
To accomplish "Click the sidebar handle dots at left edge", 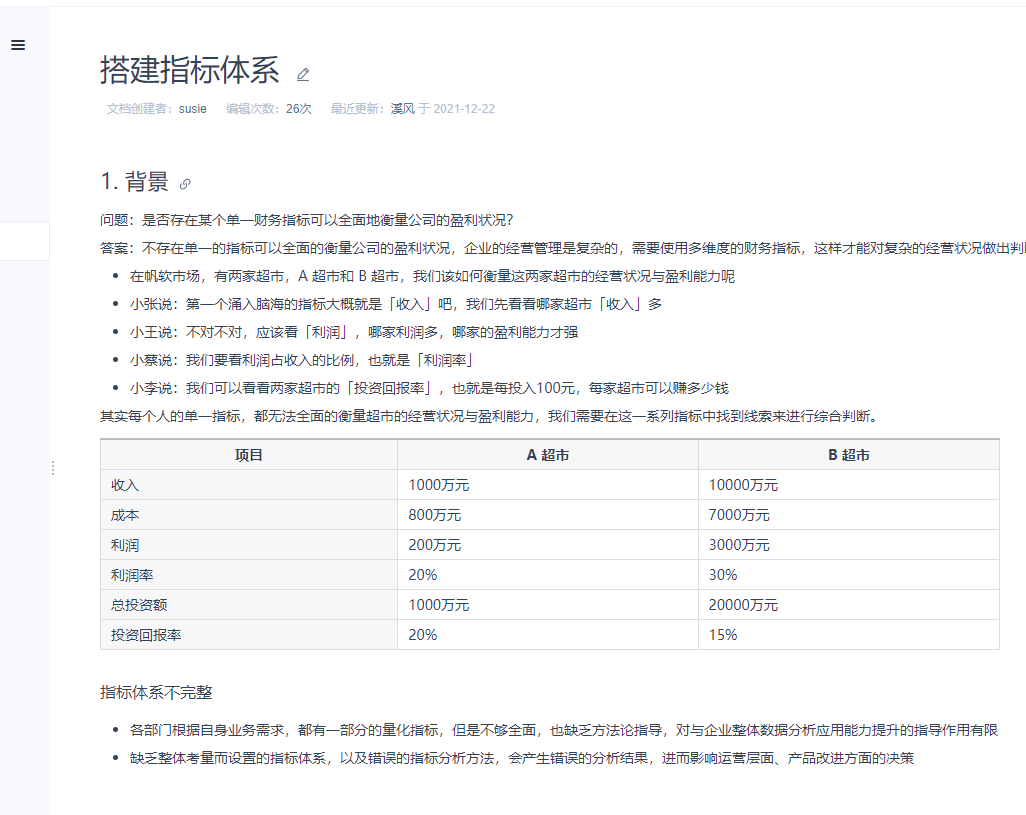I will (x=53, y=468).
